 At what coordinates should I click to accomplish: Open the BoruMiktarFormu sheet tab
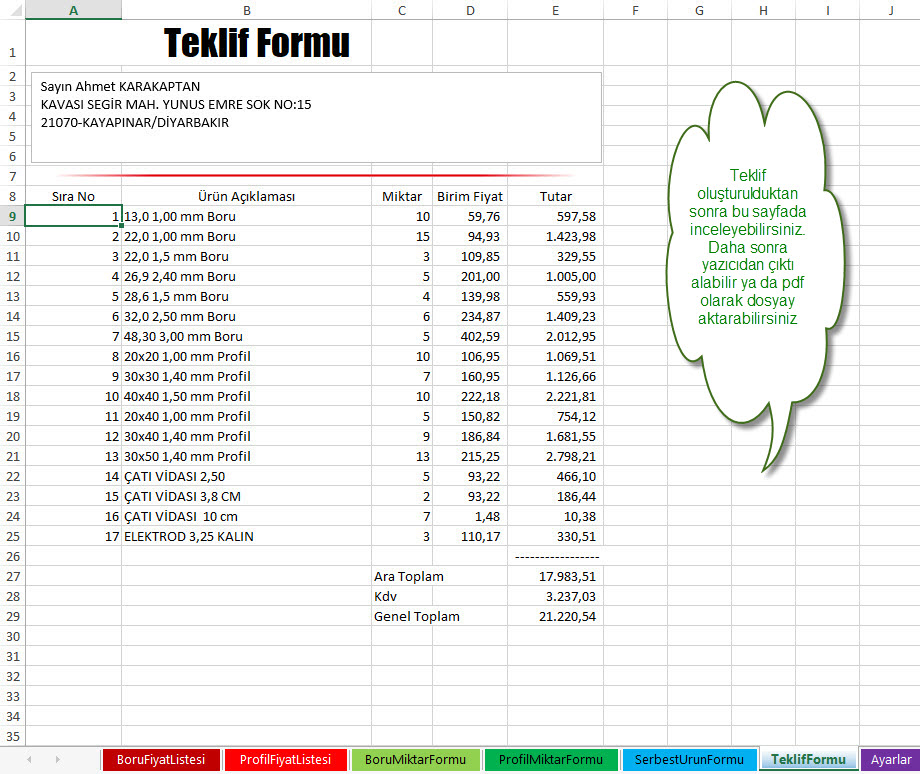(415, 759)
